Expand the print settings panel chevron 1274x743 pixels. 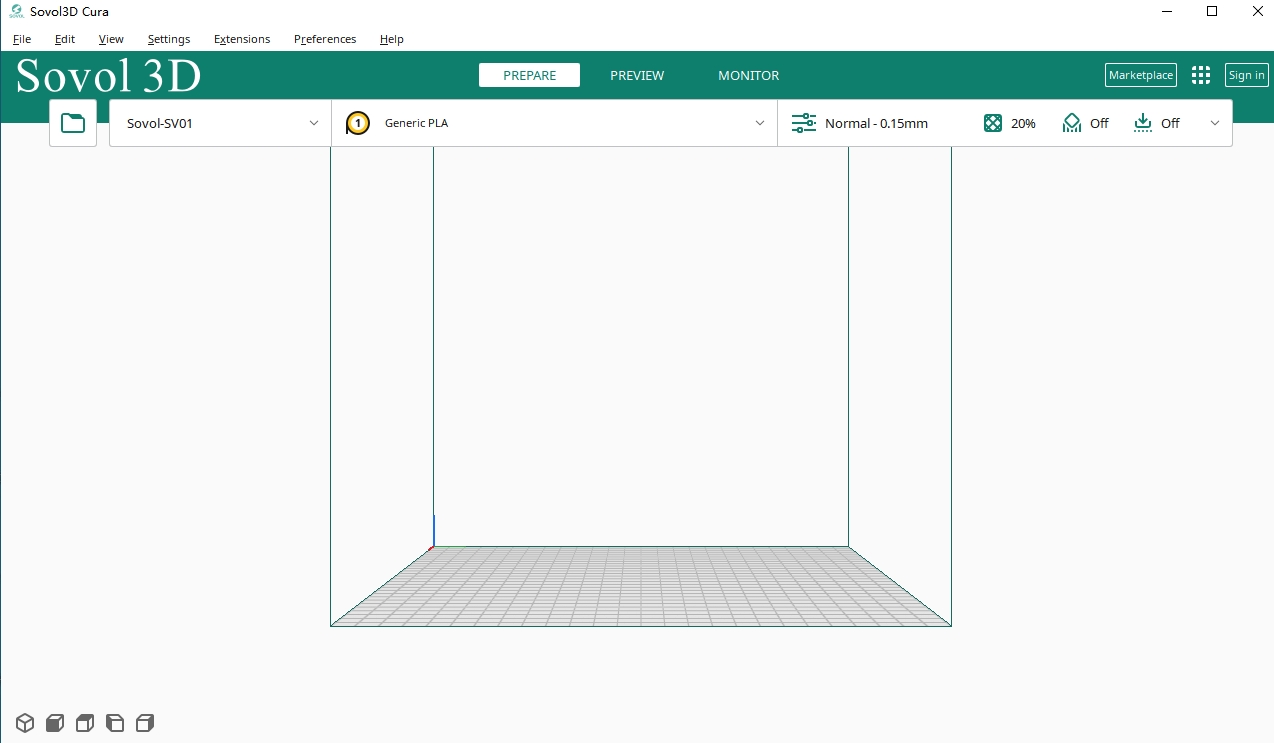point(1215,123)
